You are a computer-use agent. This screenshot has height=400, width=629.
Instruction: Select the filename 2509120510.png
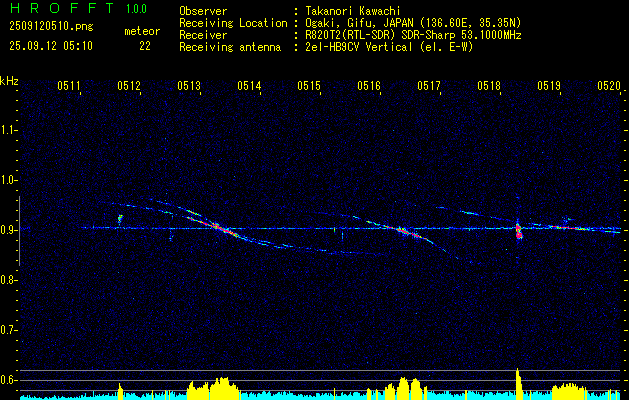(x=51, y=27)
